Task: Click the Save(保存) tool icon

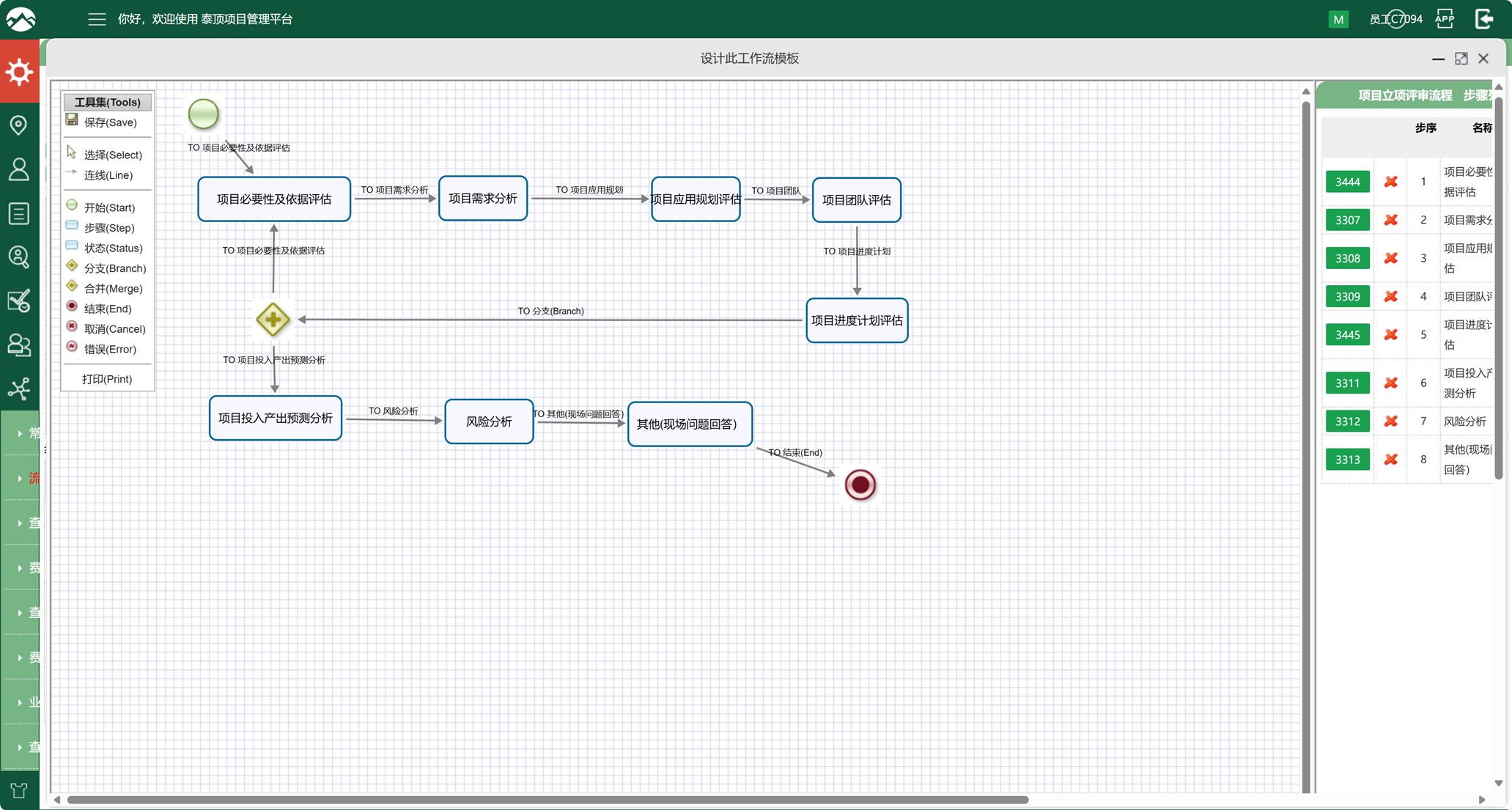Action: (74, 121)
